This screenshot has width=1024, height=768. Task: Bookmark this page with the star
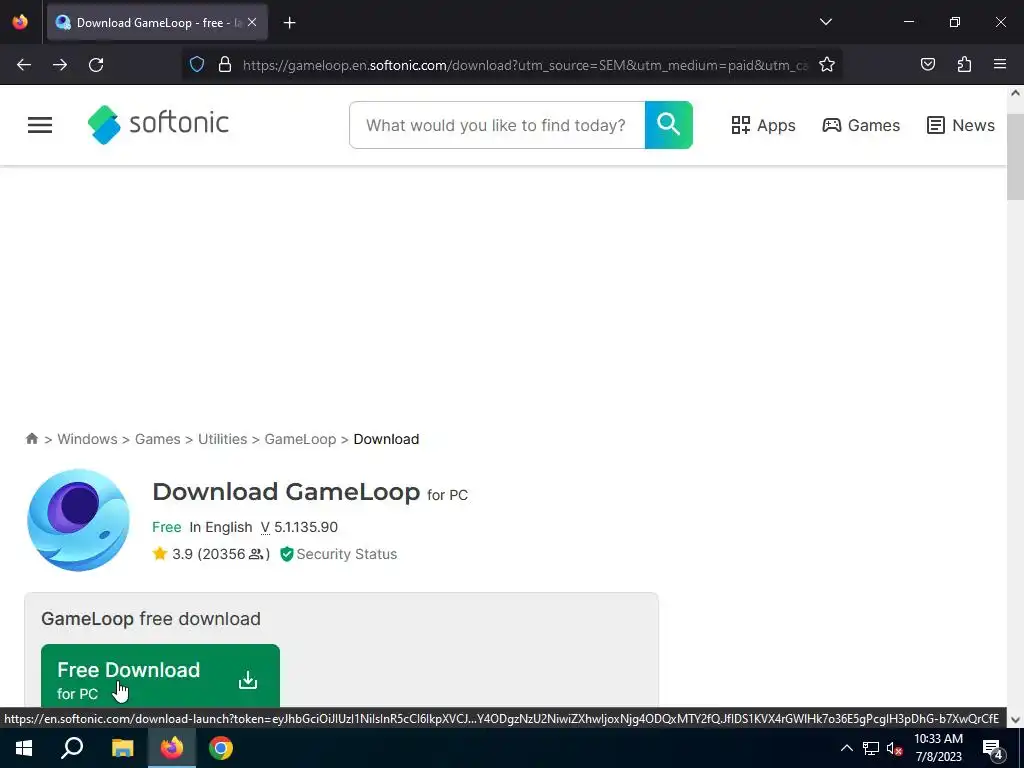point(827,64)
